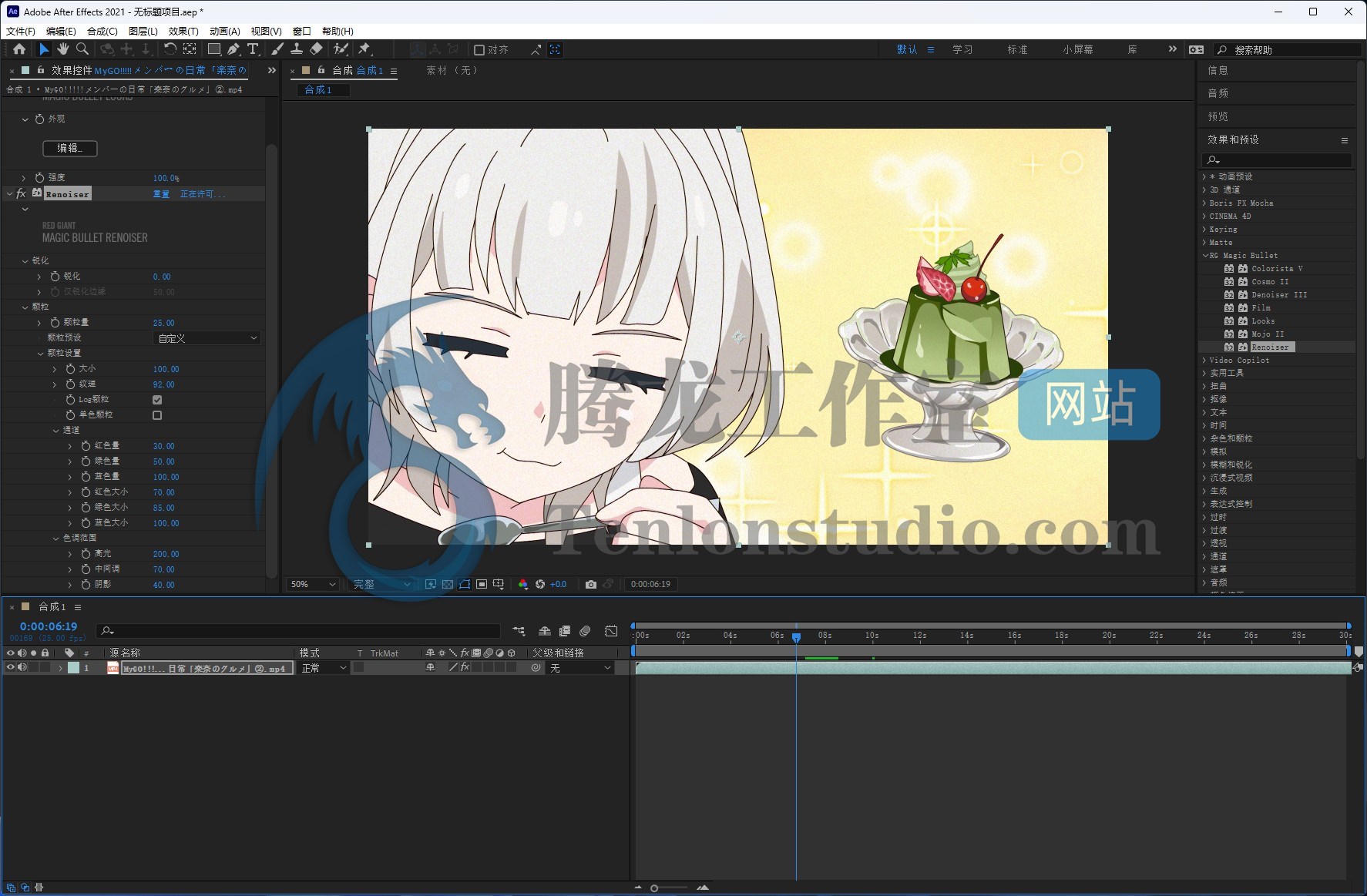Open the 窗口 menu
Image resolution: width=1367 pixels, height=896 pixels.
302,32
